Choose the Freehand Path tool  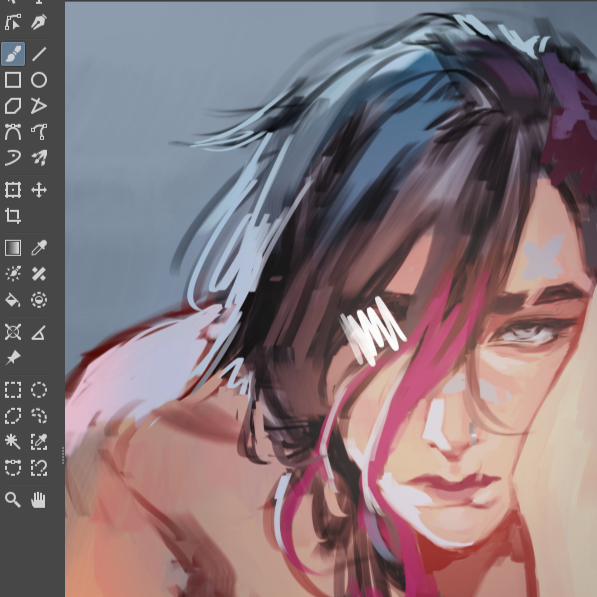38,132
